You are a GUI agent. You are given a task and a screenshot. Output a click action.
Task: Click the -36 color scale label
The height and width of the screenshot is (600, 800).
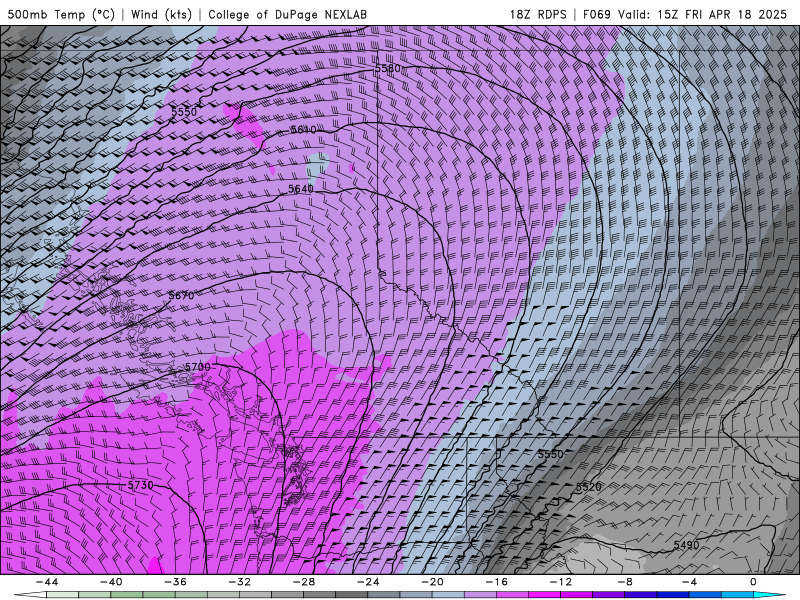tap(175, 582)
